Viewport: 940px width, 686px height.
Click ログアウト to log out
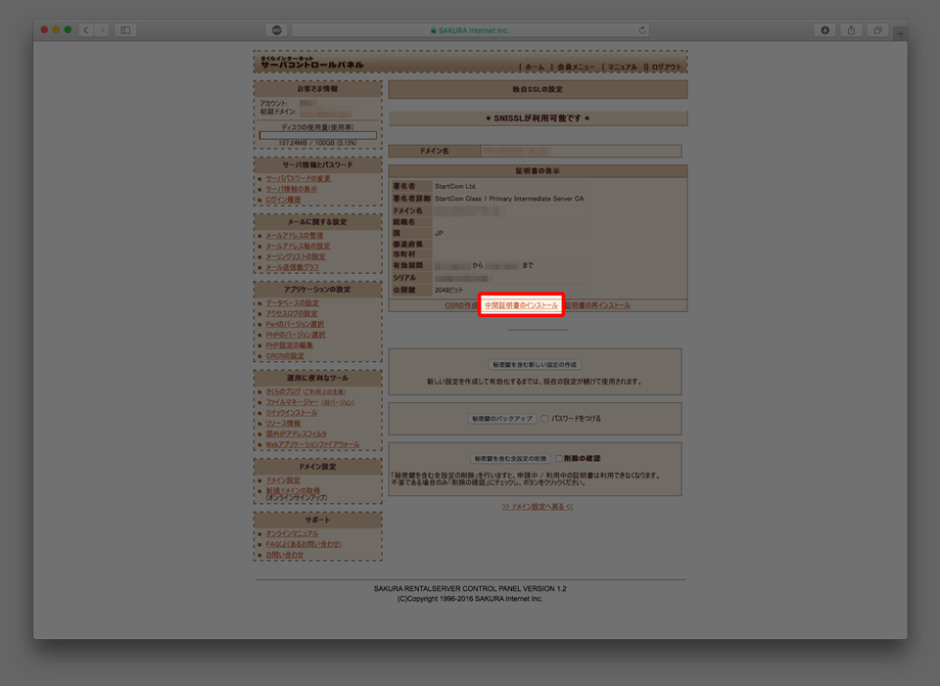click(667, 64)
